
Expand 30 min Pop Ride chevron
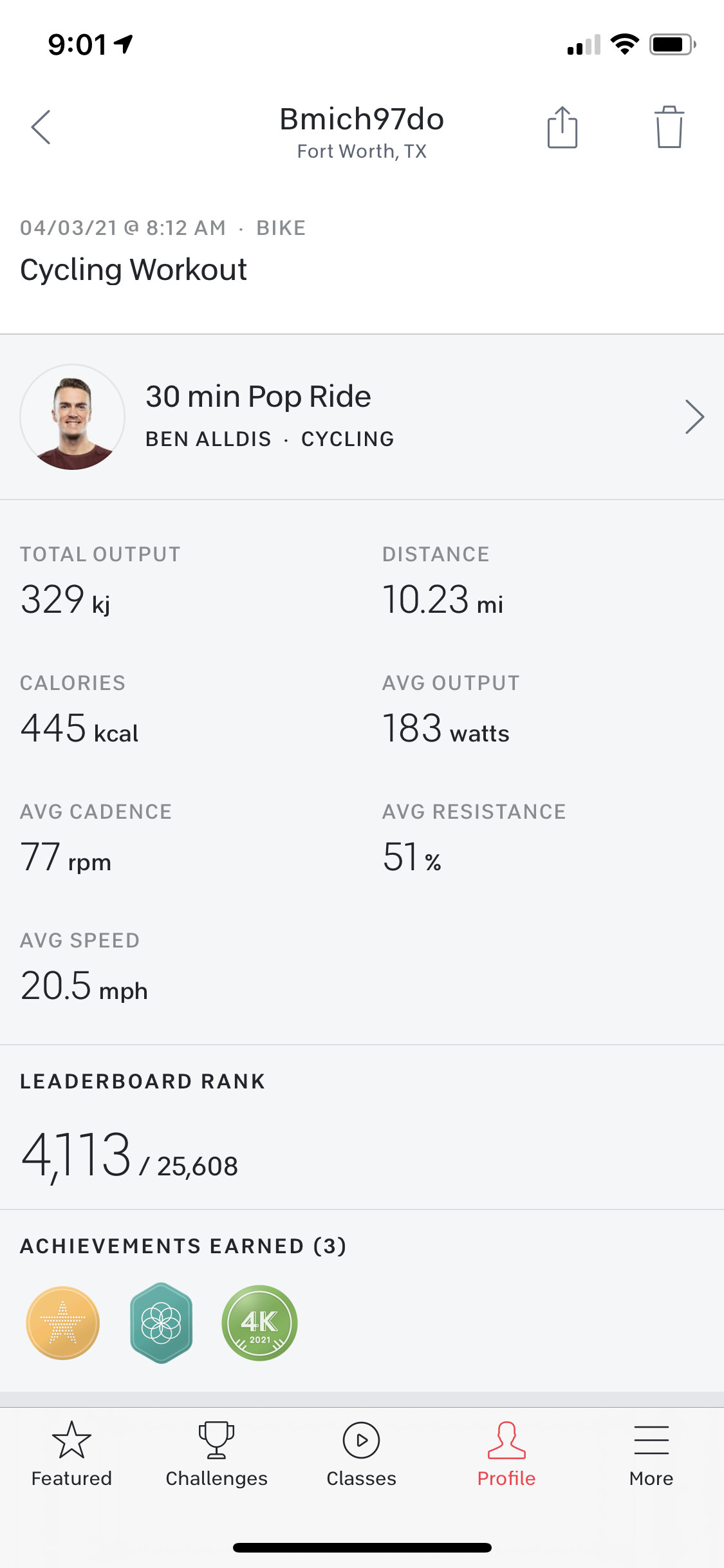point(694,417)
